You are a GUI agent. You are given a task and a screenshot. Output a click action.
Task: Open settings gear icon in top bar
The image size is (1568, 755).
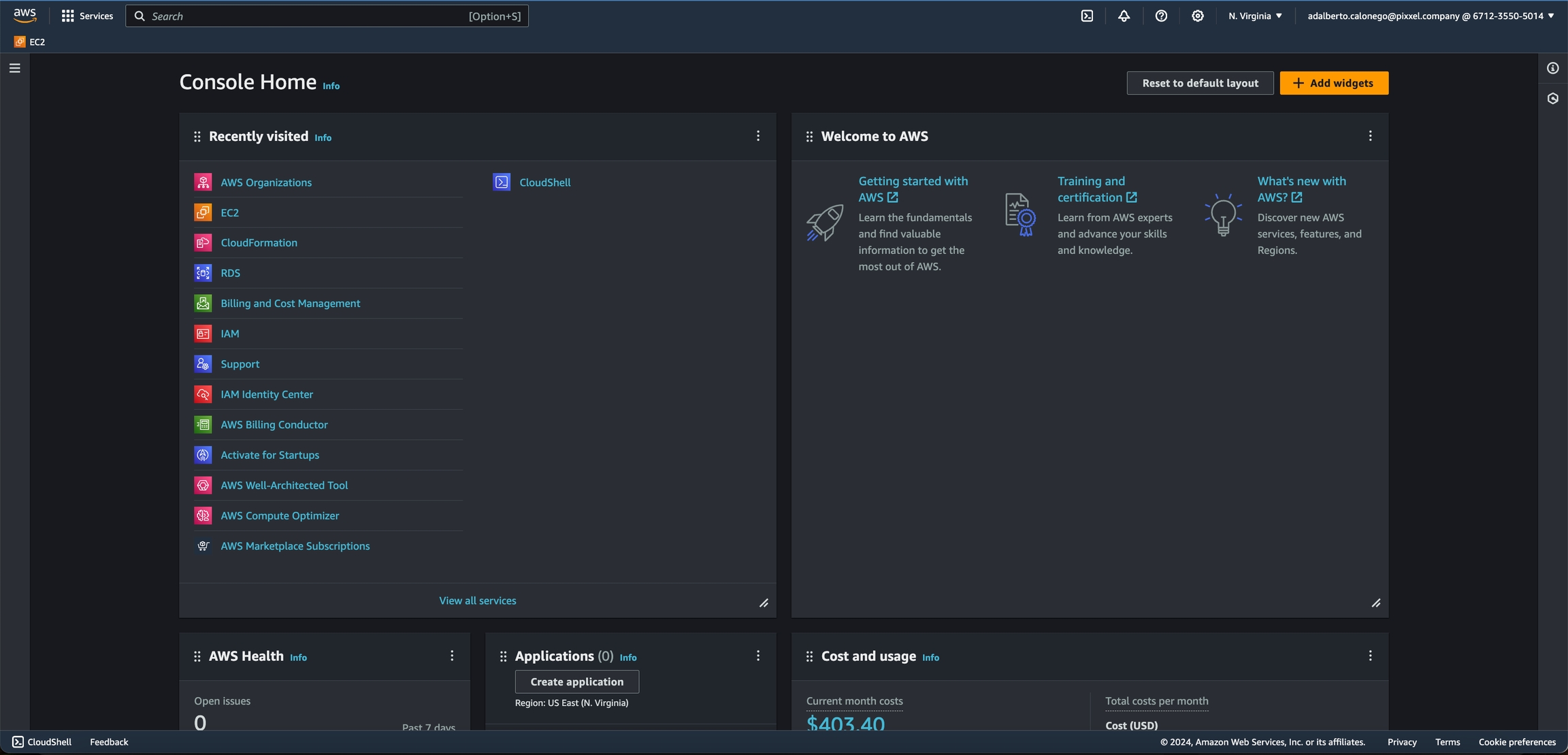pos(1197,16)
